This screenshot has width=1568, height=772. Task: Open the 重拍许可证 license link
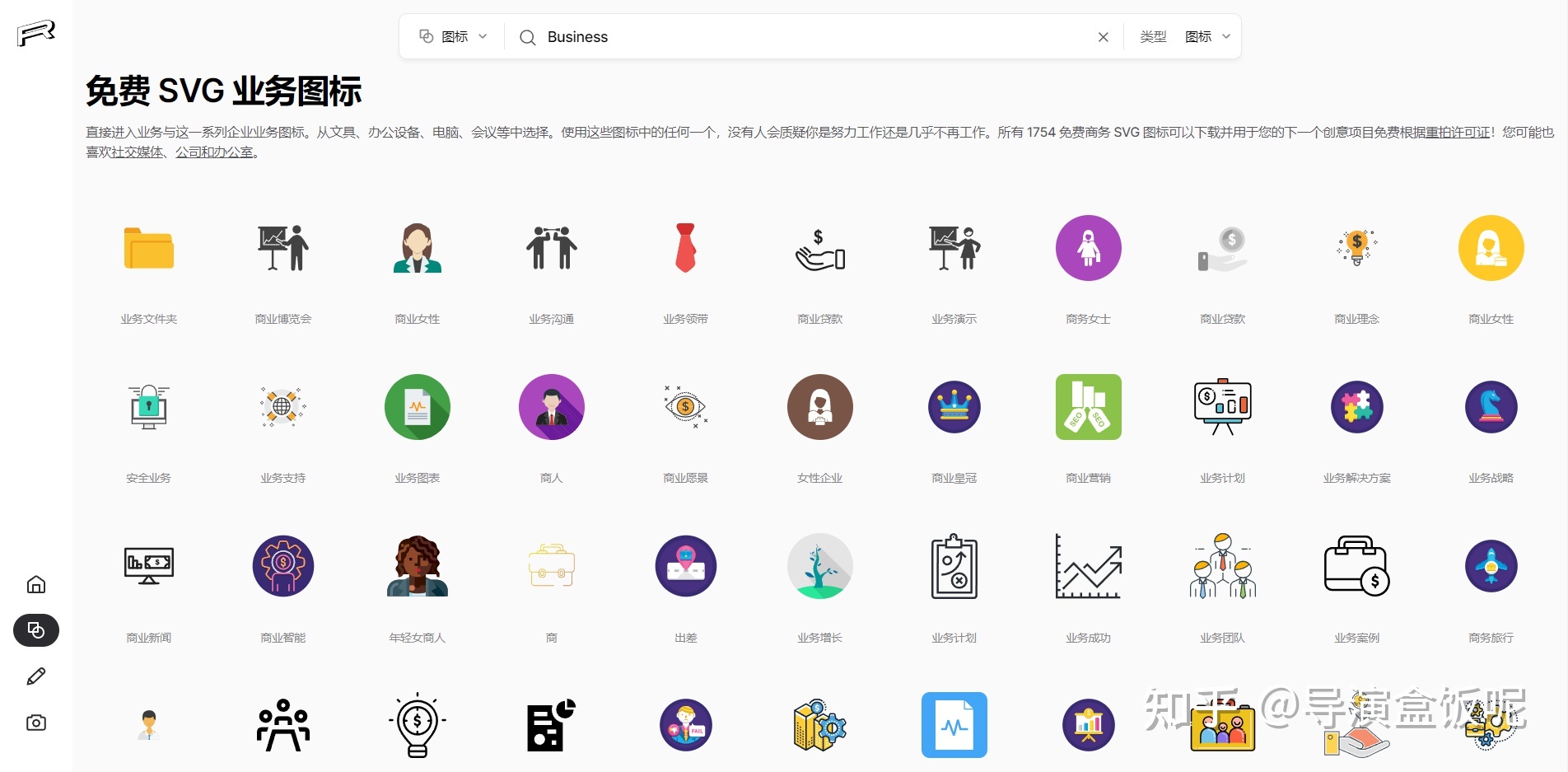[x=1458, y=132]
